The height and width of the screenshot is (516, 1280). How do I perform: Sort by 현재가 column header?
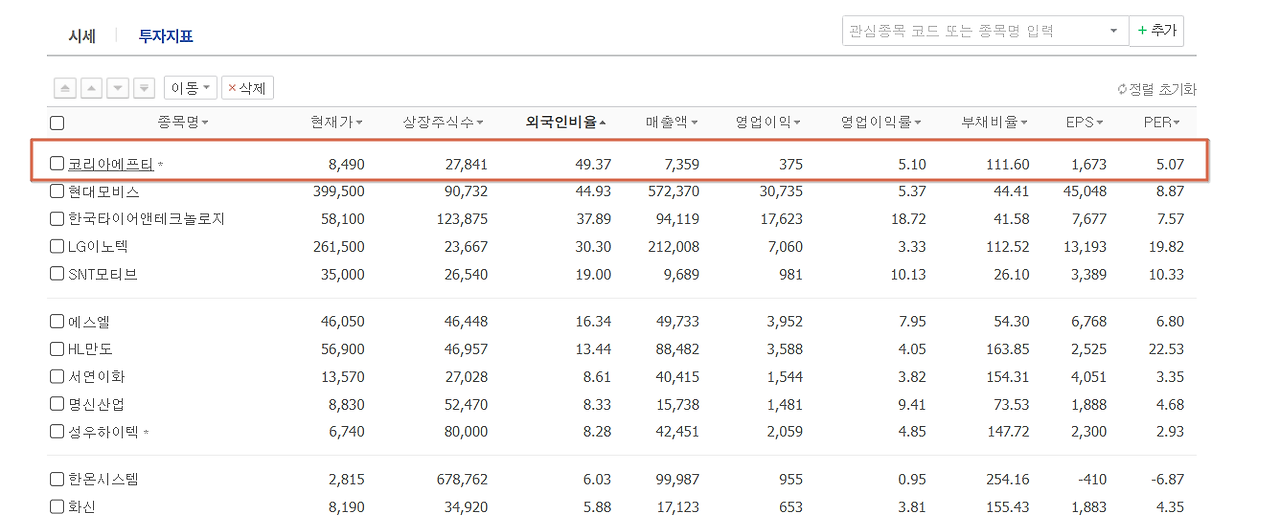[x=337, y=122]
